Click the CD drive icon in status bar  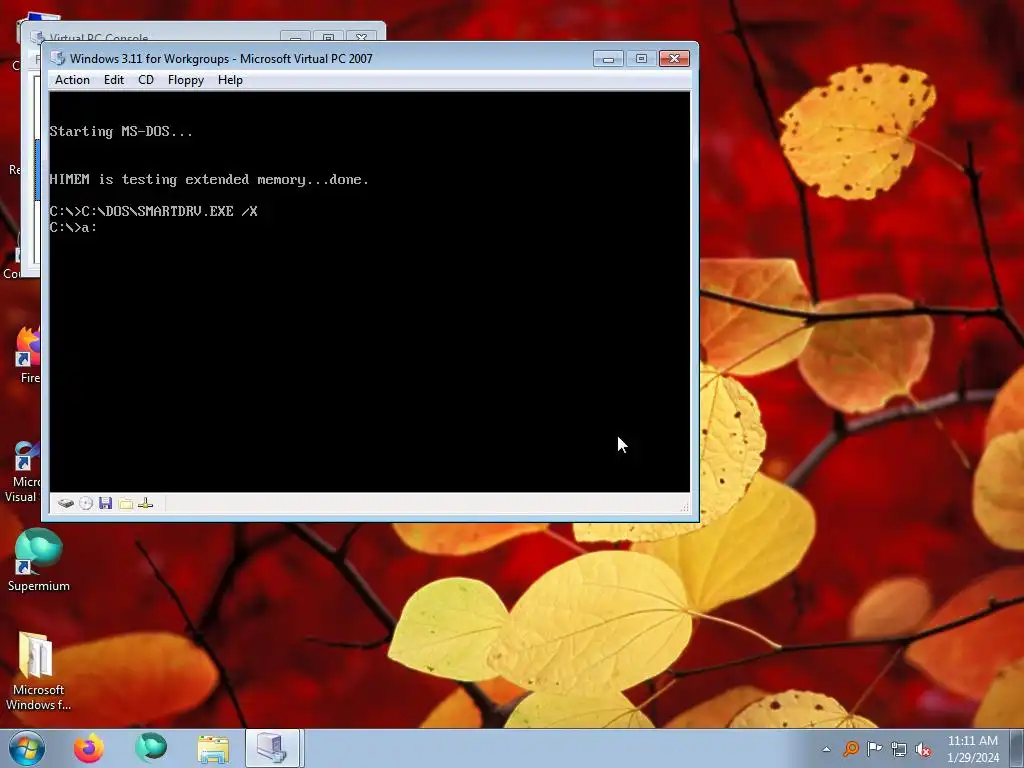tap(86, 504)
